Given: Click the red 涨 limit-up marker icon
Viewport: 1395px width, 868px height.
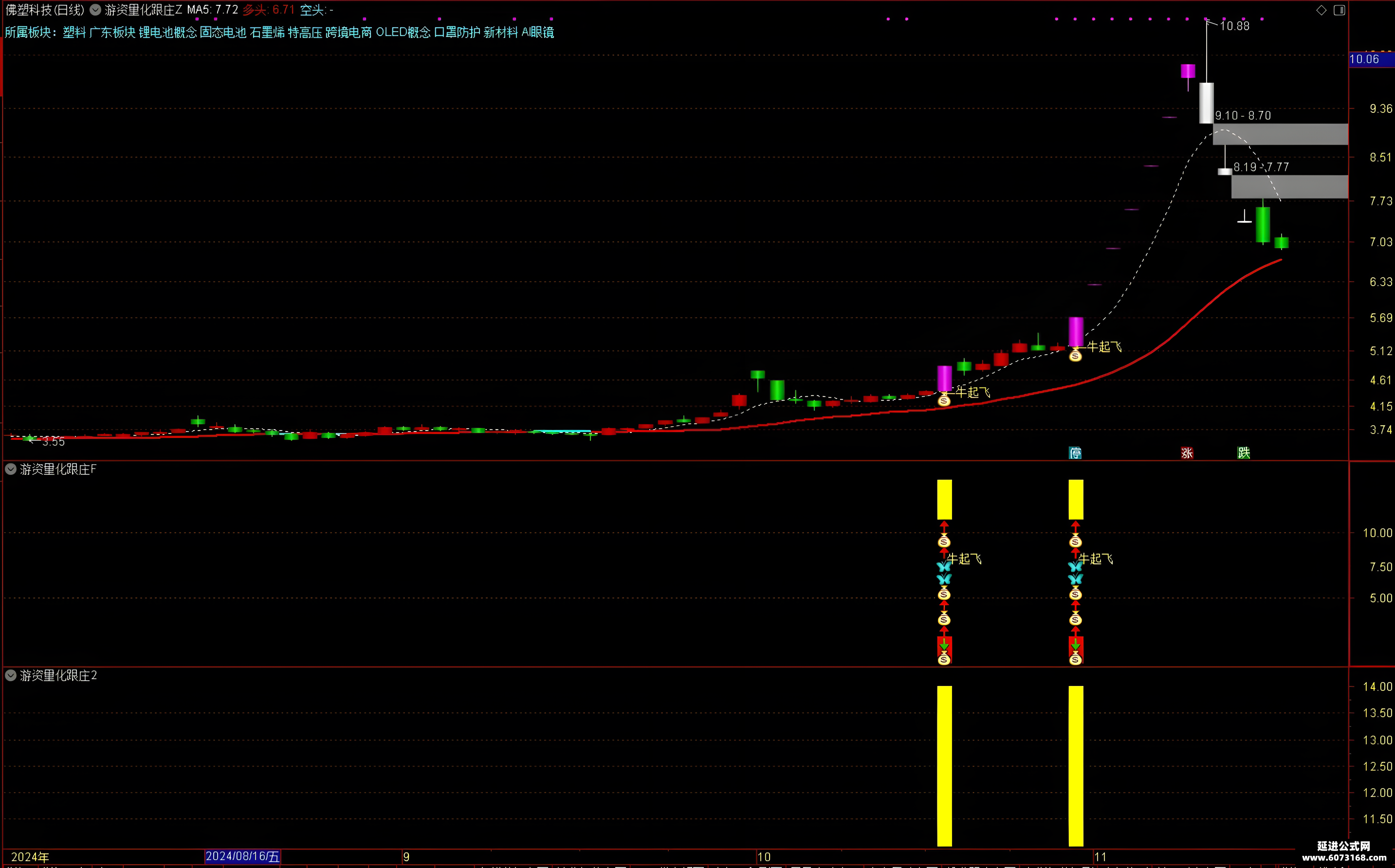Looking at the screenshot, I should [x=1187, y=453].
